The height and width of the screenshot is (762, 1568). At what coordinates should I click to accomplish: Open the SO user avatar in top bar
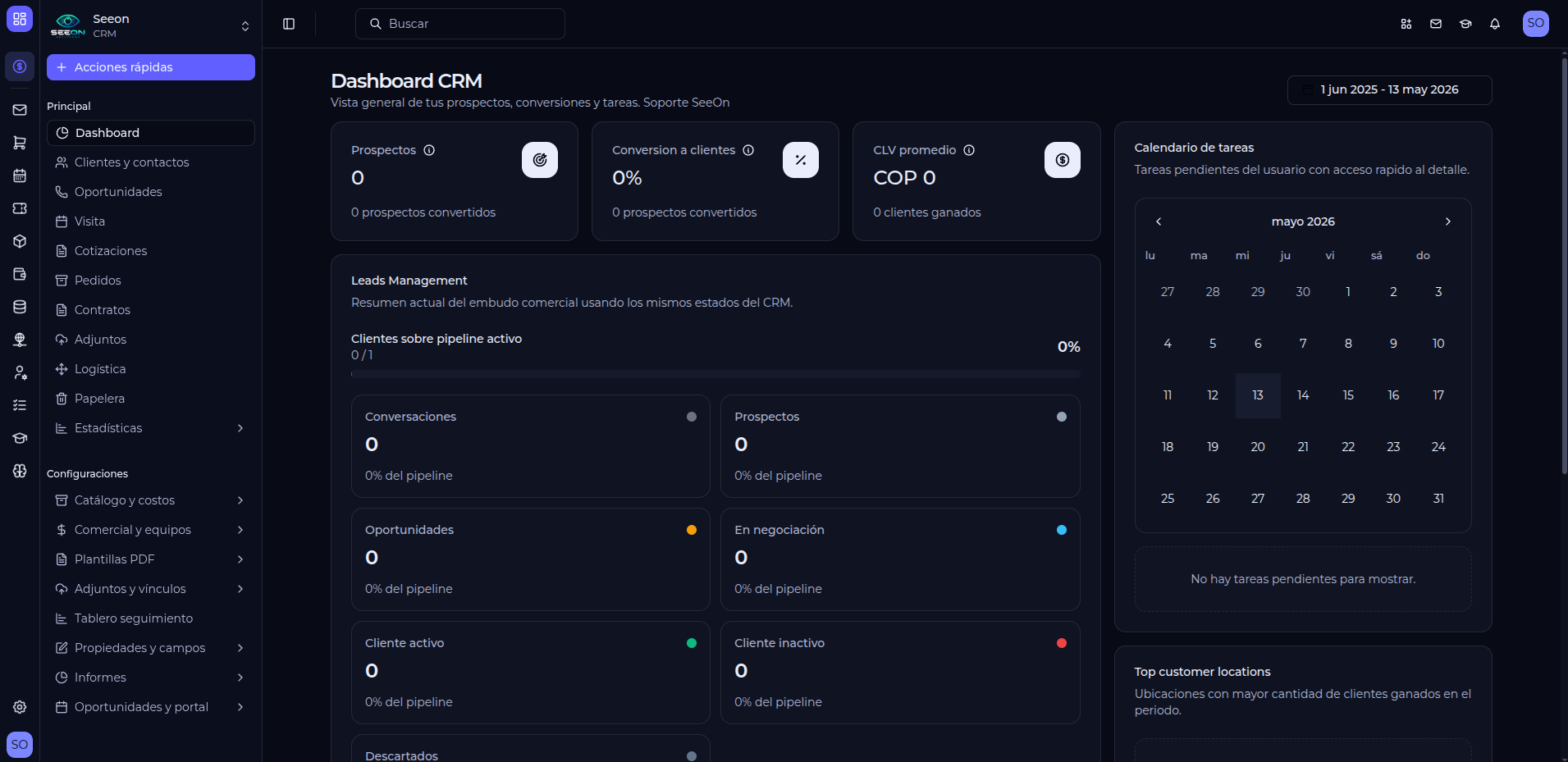(x=1536, y=23)
